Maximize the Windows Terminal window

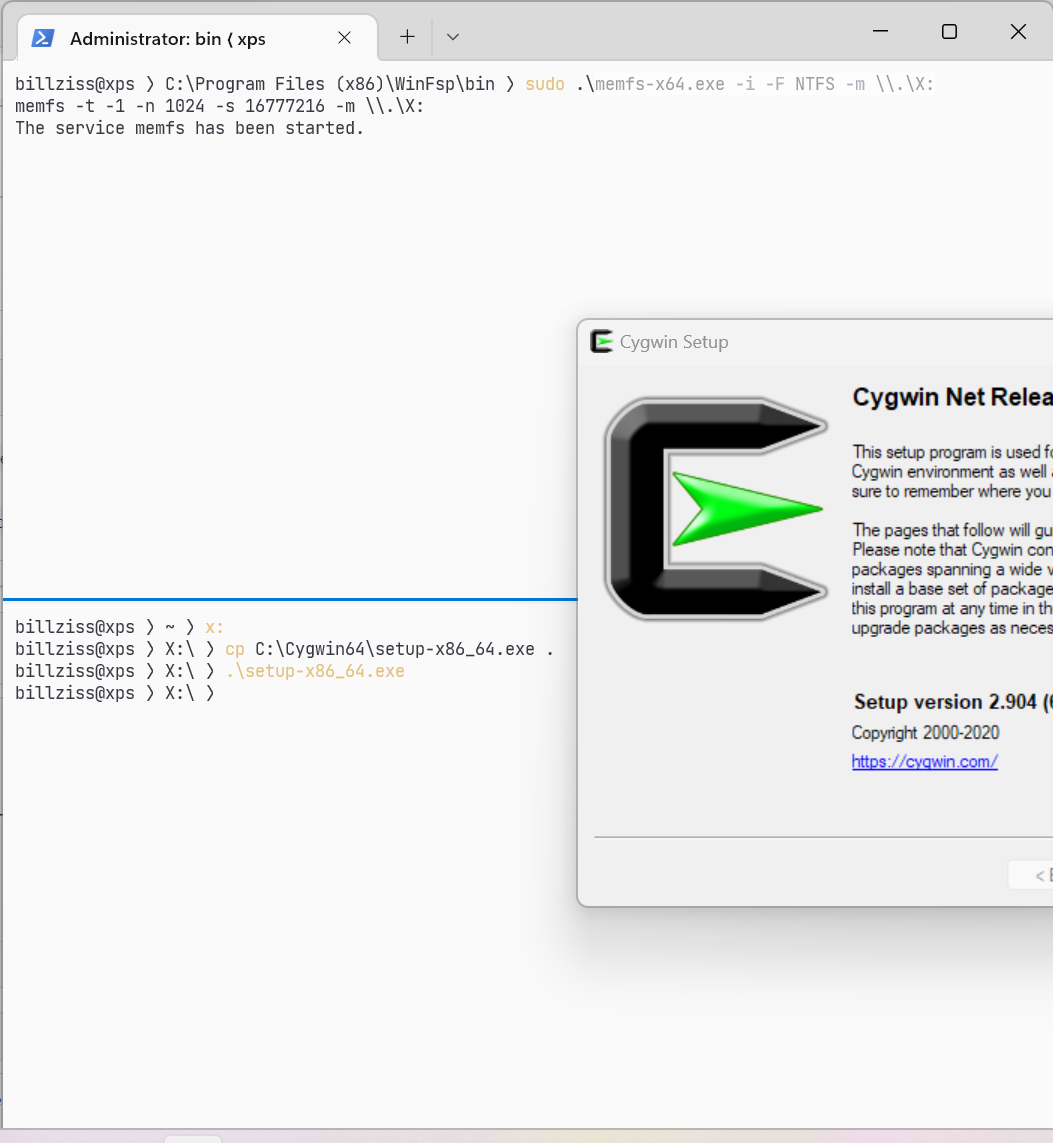pos(949,31)
